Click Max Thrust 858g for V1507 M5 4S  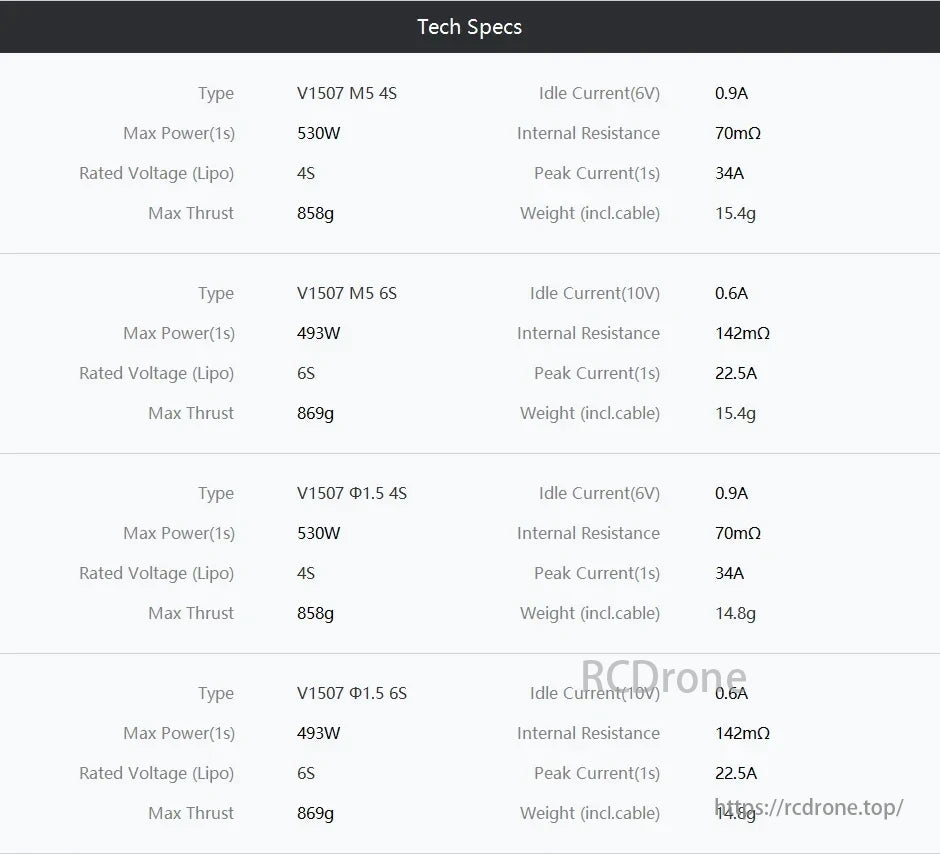(316, 213)
